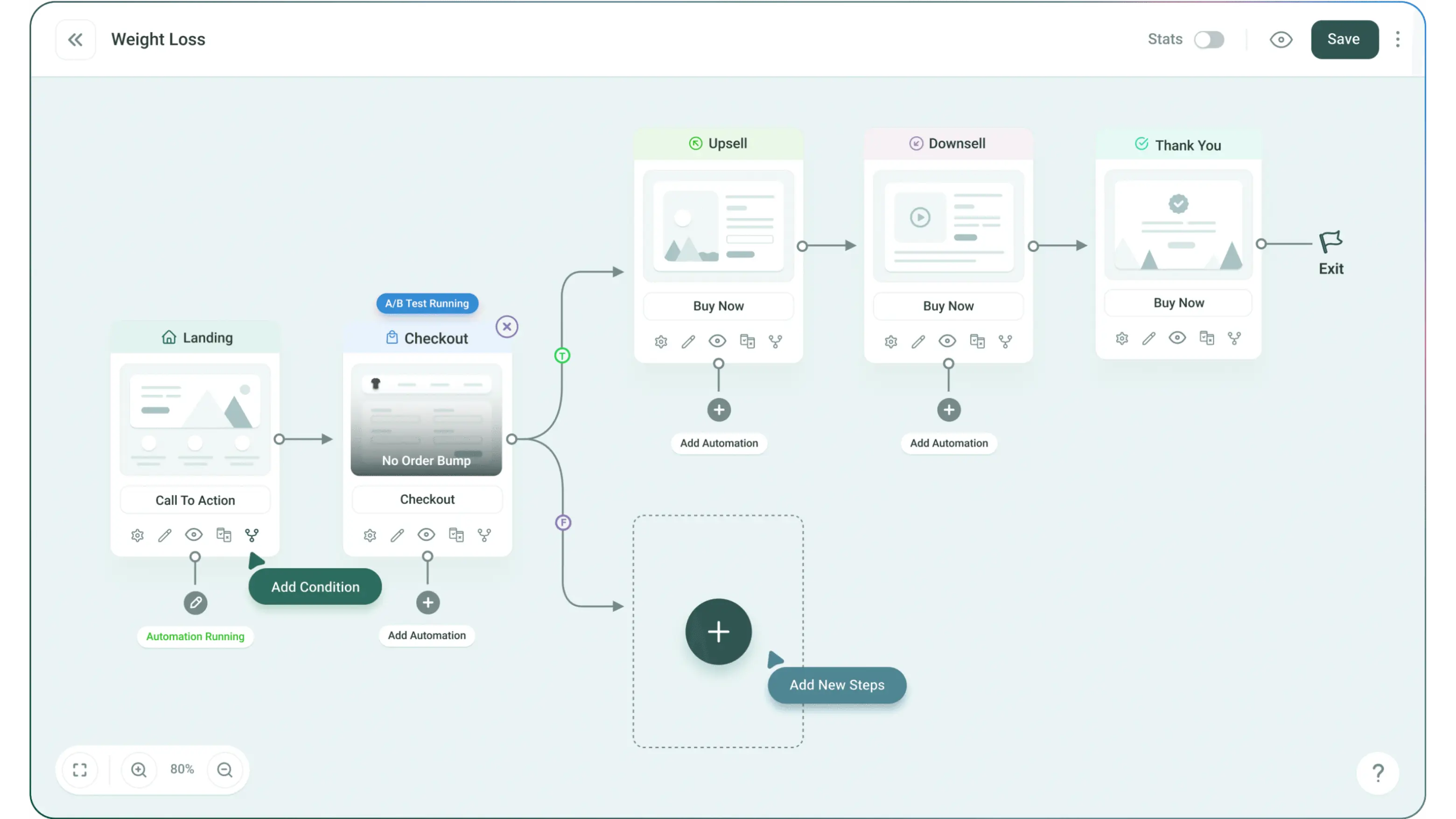Save the Weight Loss funnel
The width and height of the screenshot is (1456, 819).
(1344, 40)
